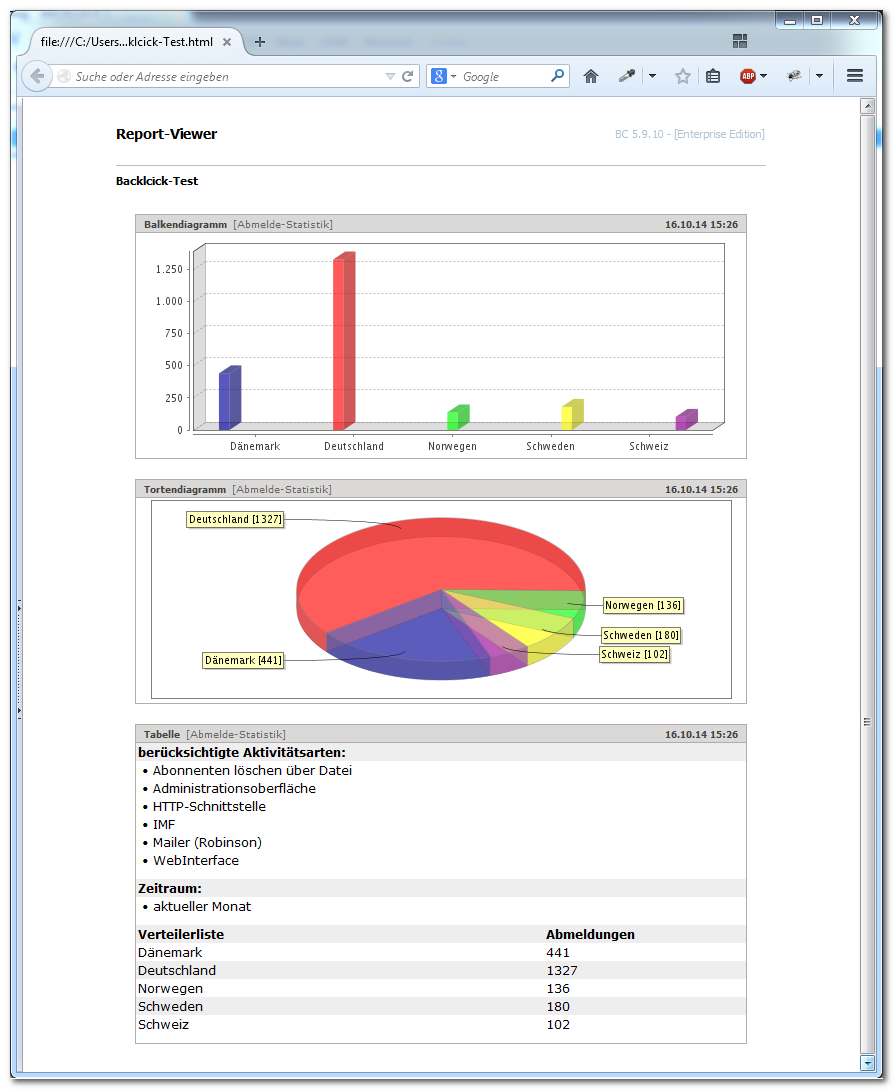Reload the page with the refresh icon

(x=407, y=76)
